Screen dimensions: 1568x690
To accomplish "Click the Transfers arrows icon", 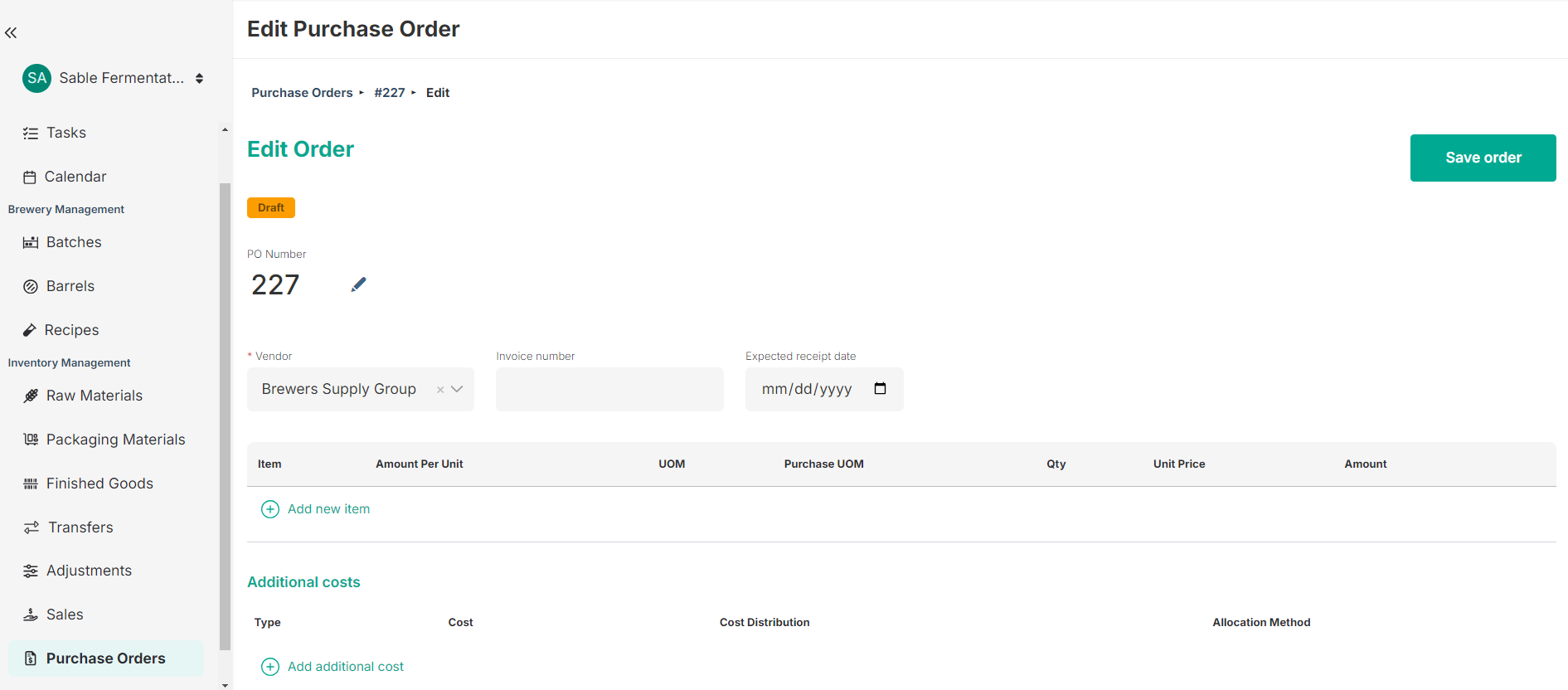I will (x=32, y=527).
